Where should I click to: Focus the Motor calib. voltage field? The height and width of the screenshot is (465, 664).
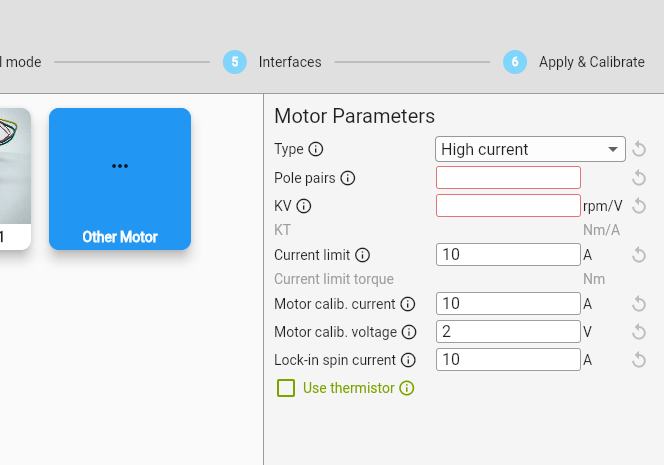point(508,331)
